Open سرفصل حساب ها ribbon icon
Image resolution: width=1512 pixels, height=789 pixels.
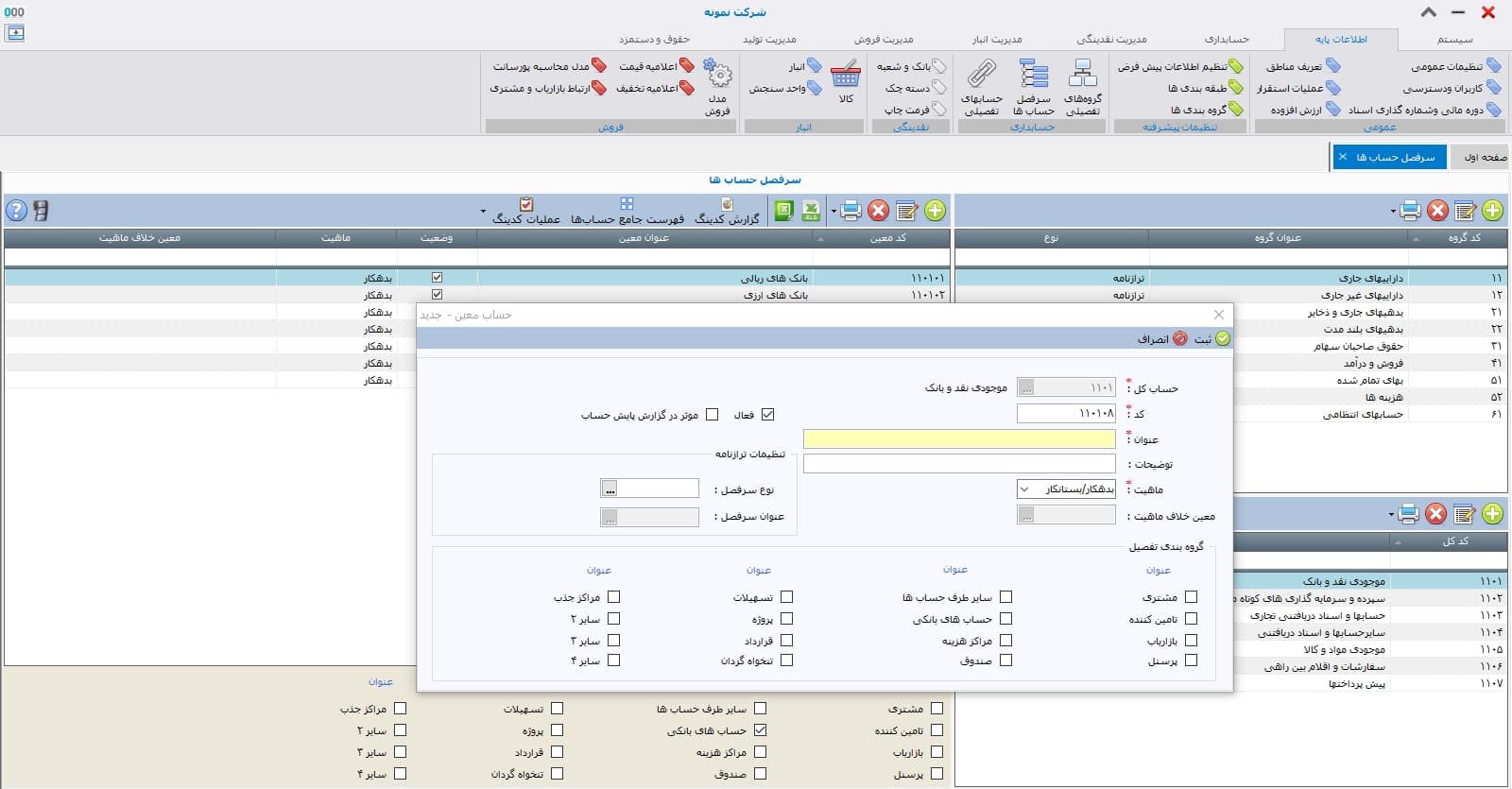click(x=1034, y=87)
